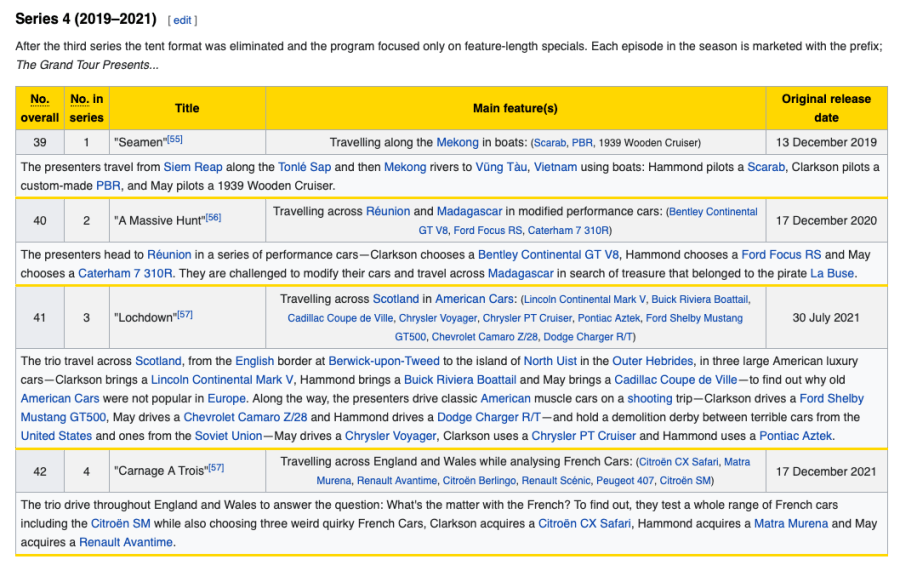Image resolution: width=900 pixels, height=565 pixels.
Task: Follow the United States link
Action: pos(56,436)
